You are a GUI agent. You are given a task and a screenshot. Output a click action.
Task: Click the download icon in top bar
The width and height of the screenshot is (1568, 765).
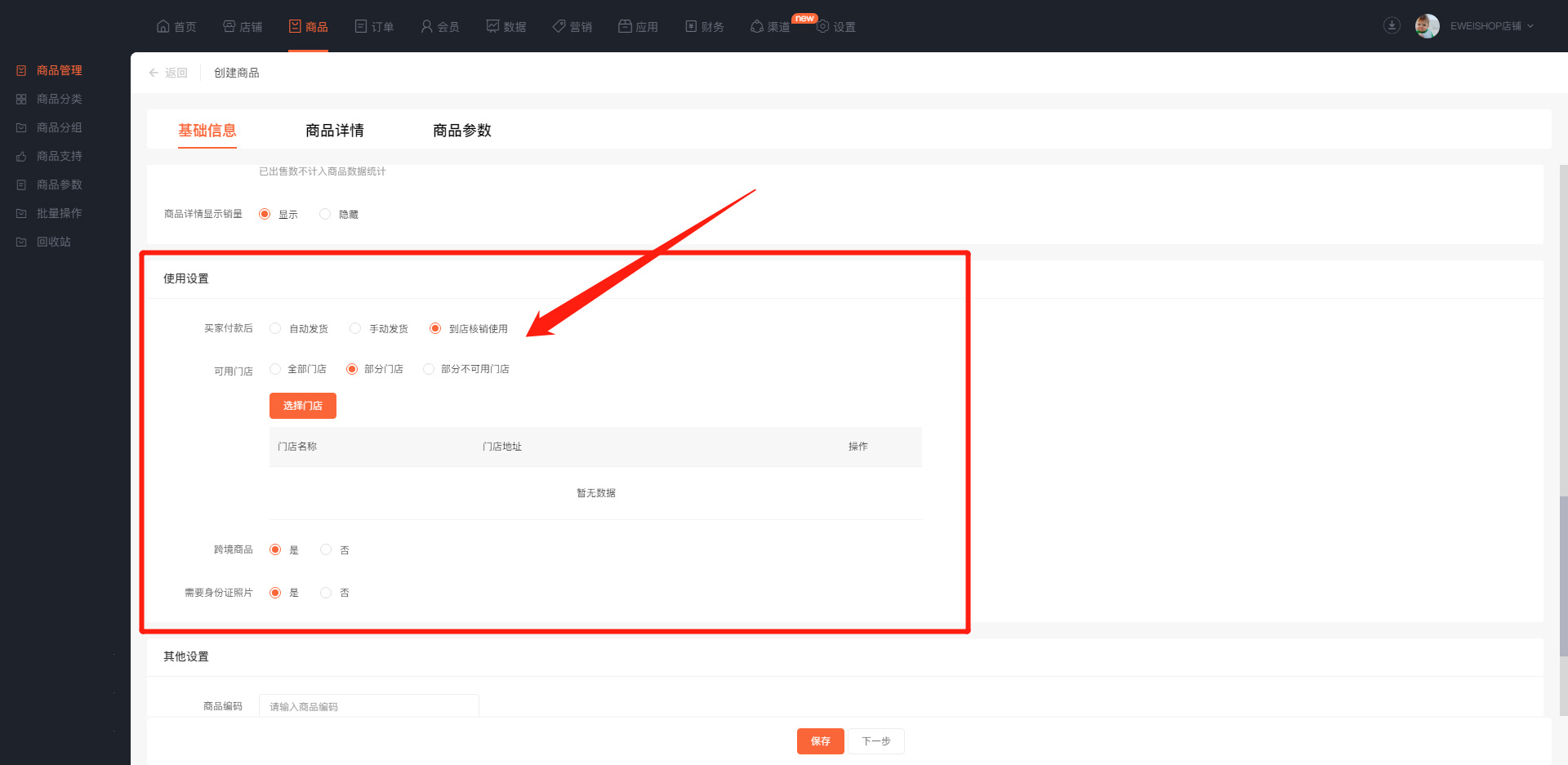point(1392,26)
